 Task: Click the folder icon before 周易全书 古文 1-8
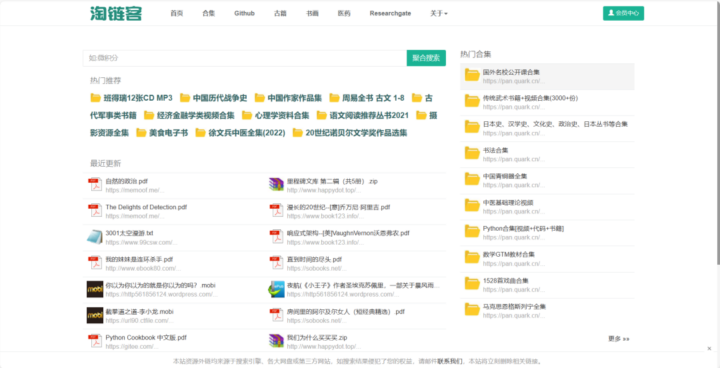click(x=334, y=98)
